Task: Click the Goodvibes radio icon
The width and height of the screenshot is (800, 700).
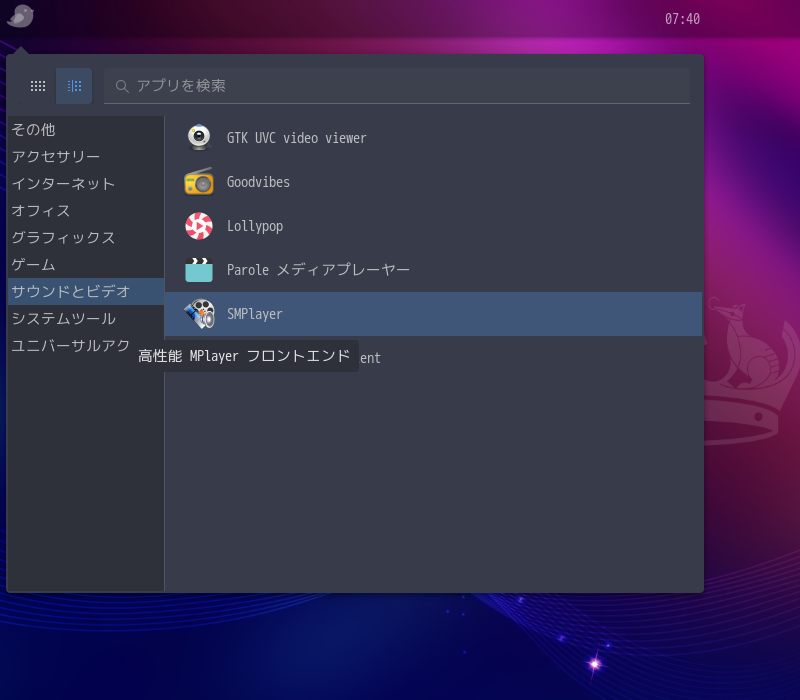Action: 199,182
